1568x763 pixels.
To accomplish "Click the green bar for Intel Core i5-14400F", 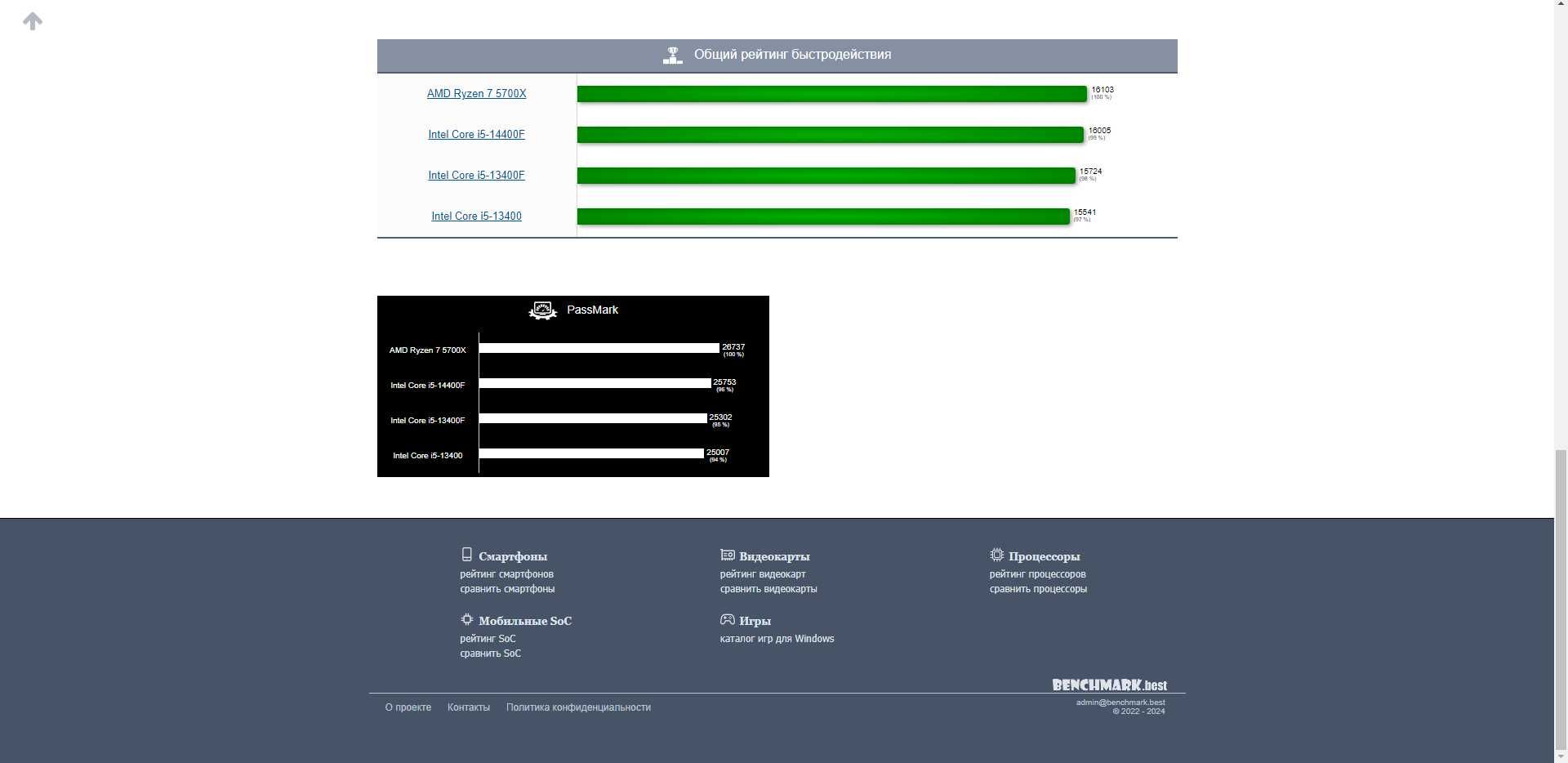I will point(831,135).
